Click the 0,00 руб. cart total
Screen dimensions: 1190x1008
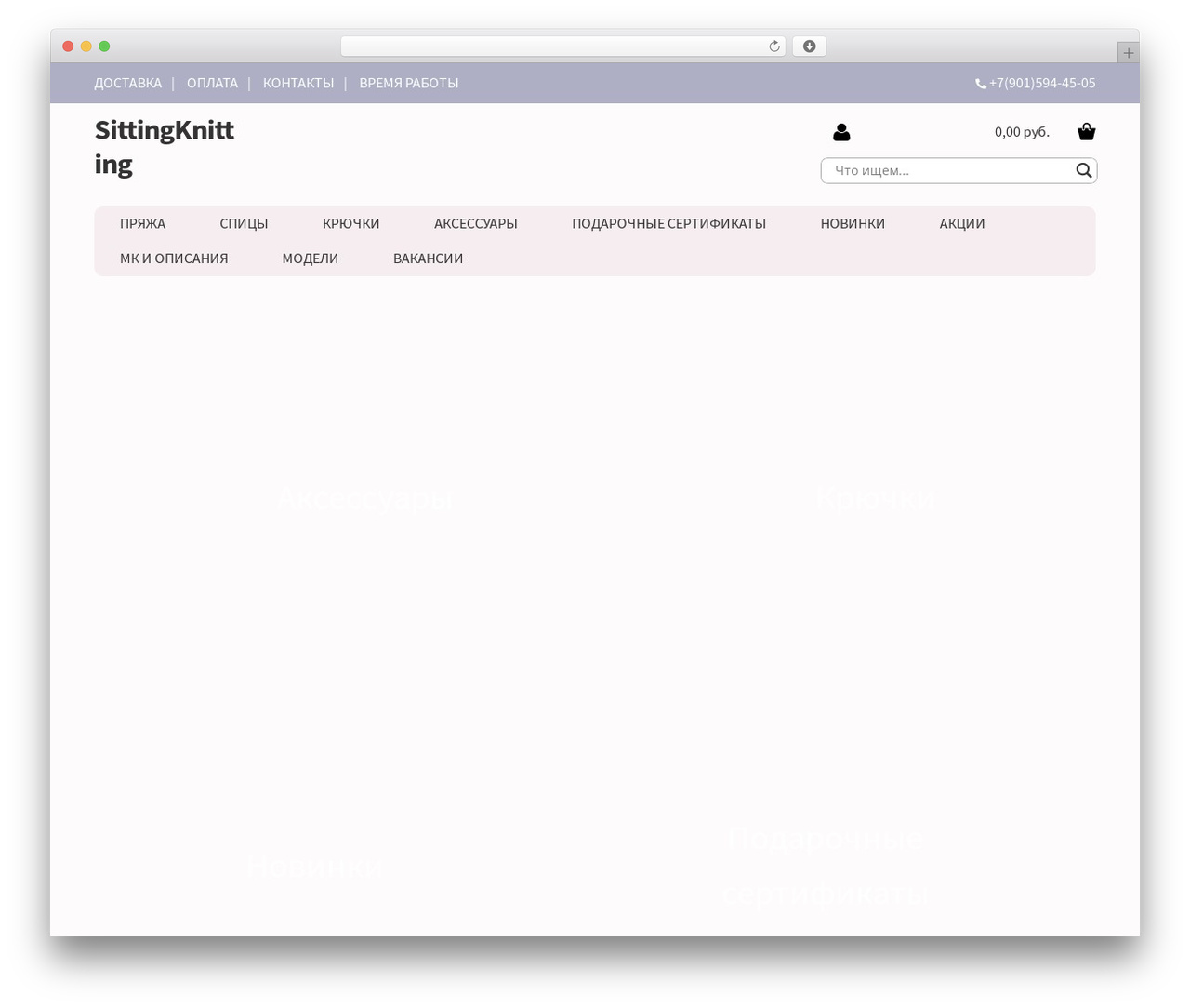tap(1022, 132)
